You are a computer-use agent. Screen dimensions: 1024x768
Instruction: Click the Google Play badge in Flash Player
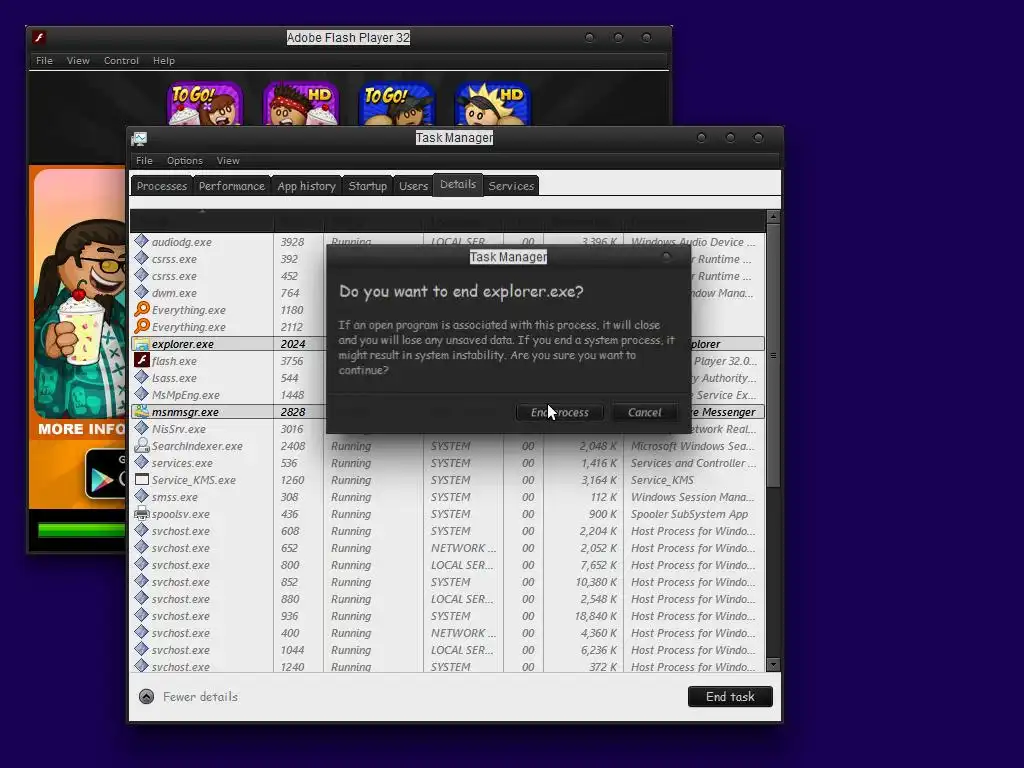coord(105,475)
